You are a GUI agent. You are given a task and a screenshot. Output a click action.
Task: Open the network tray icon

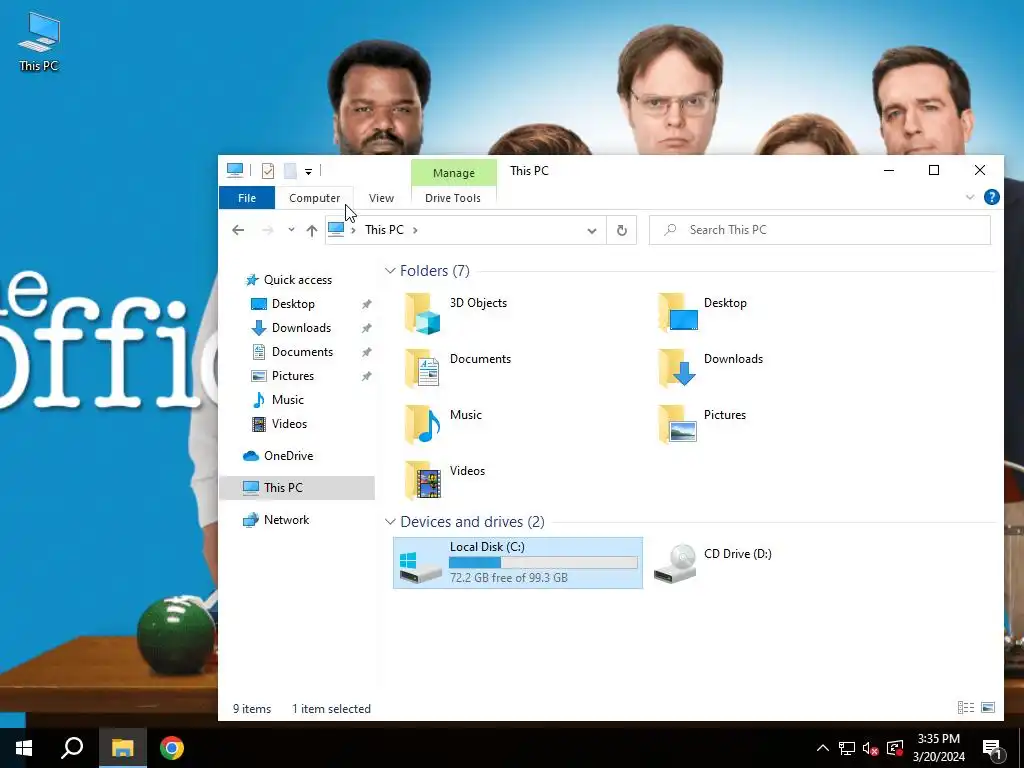coord(847,748)
